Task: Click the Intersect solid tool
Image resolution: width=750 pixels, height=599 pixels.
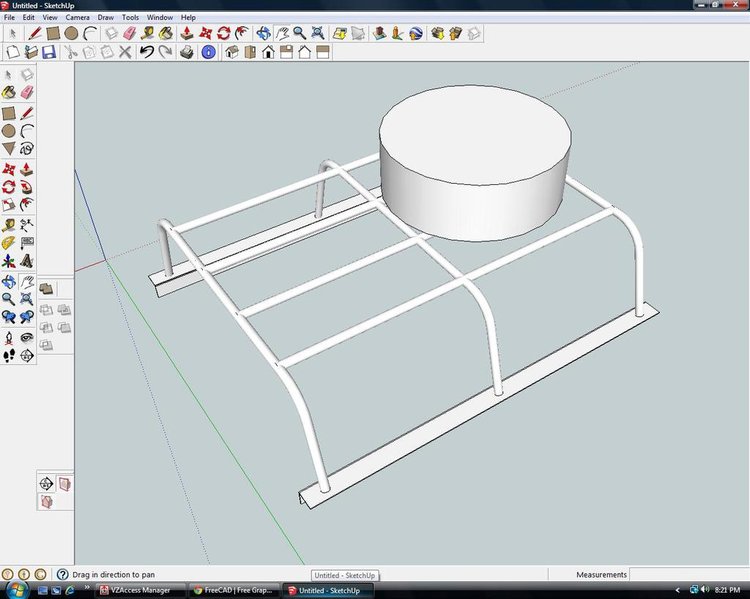Action: pos(46,310)
